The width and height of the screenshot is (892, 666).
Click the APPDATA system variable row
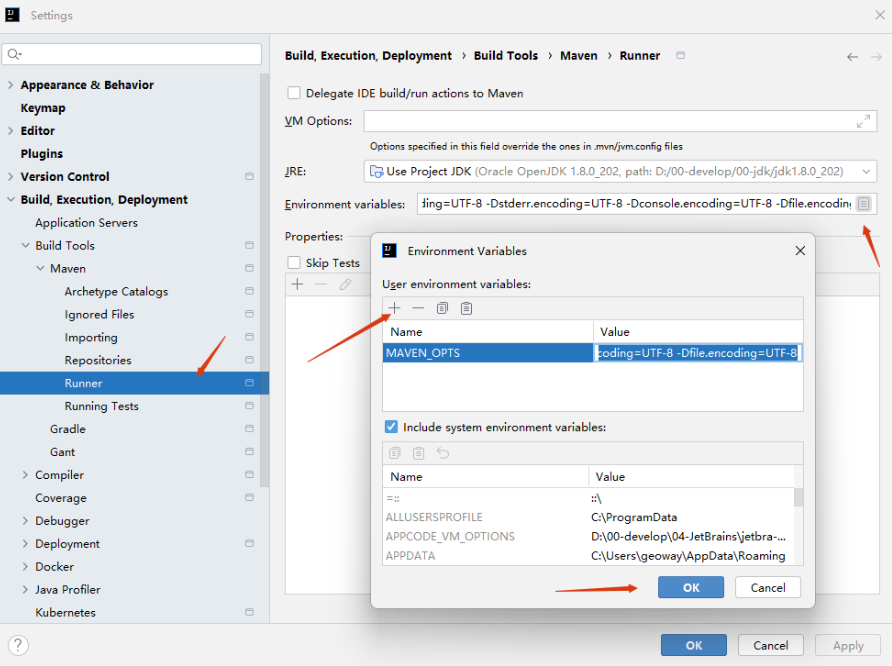588,556
